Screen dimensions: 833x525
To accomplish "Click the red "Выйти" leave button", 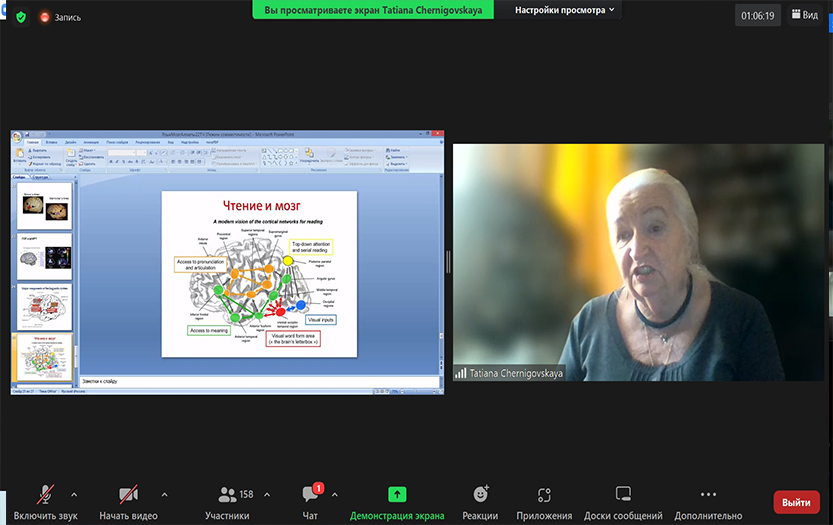I will (796, 502).
